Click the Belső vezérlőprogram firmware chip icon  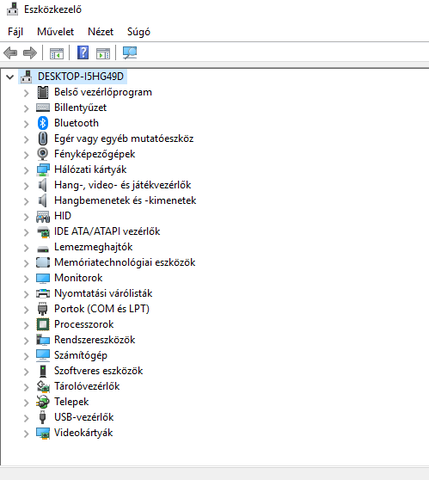point(43,92)
